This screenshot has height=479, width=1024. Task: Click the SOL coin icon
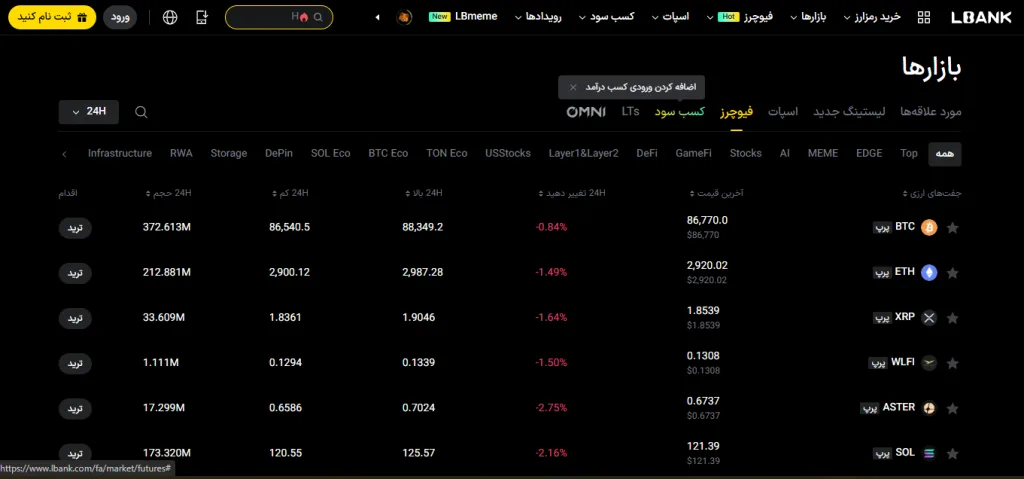[929, 453]
